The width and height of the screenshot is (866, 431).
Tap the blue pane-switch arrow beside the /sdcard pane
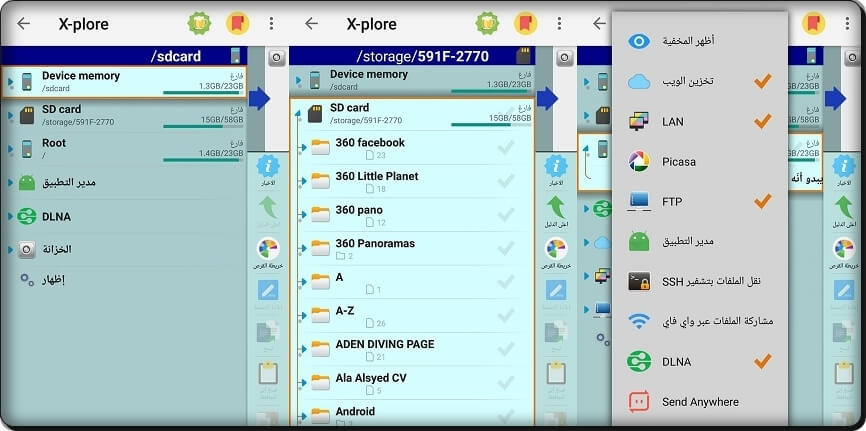259,98
